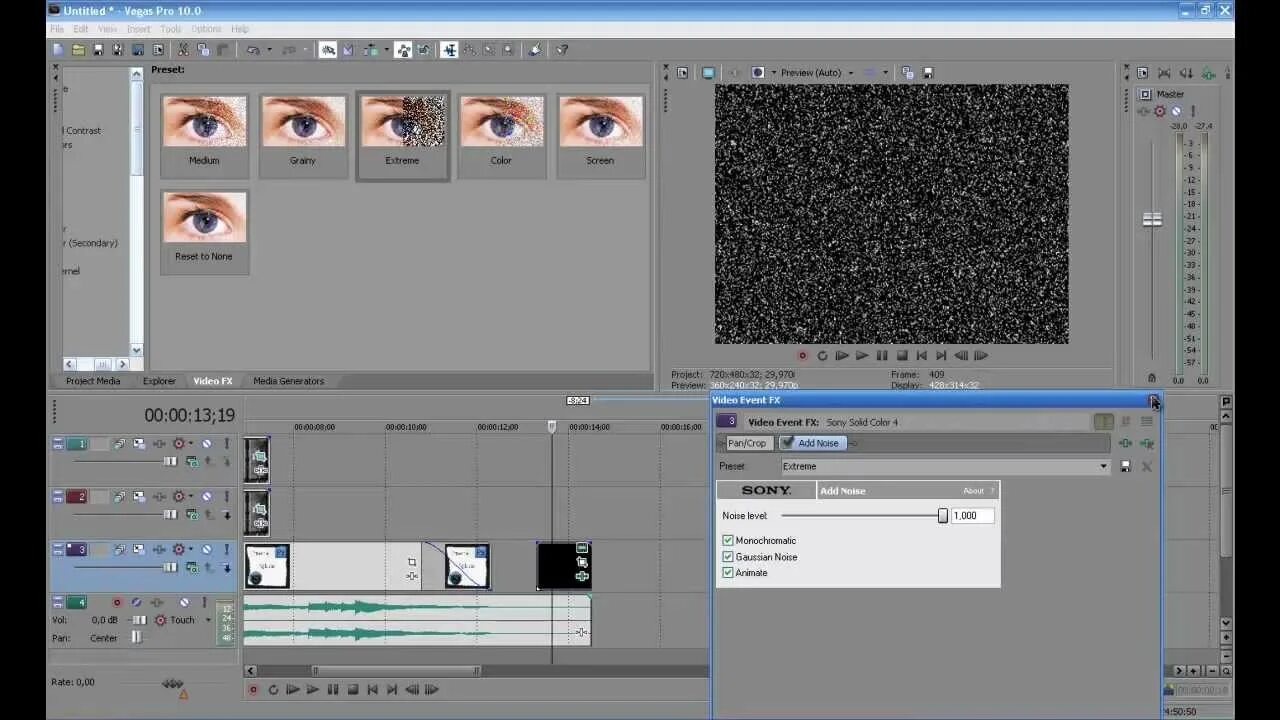Click the Delete Preset X icon
The height and width of the screenshot is (720, 1280).
click(1146, 466)
